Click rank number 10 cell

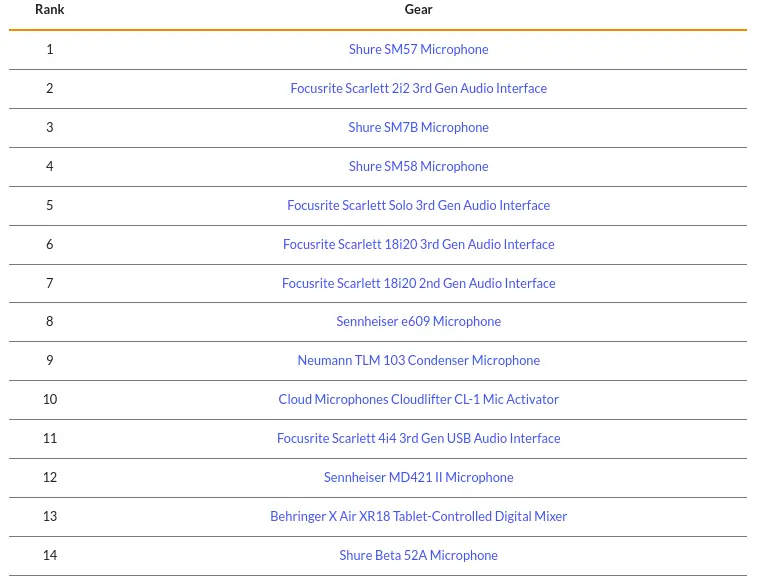tap(50, 400)
